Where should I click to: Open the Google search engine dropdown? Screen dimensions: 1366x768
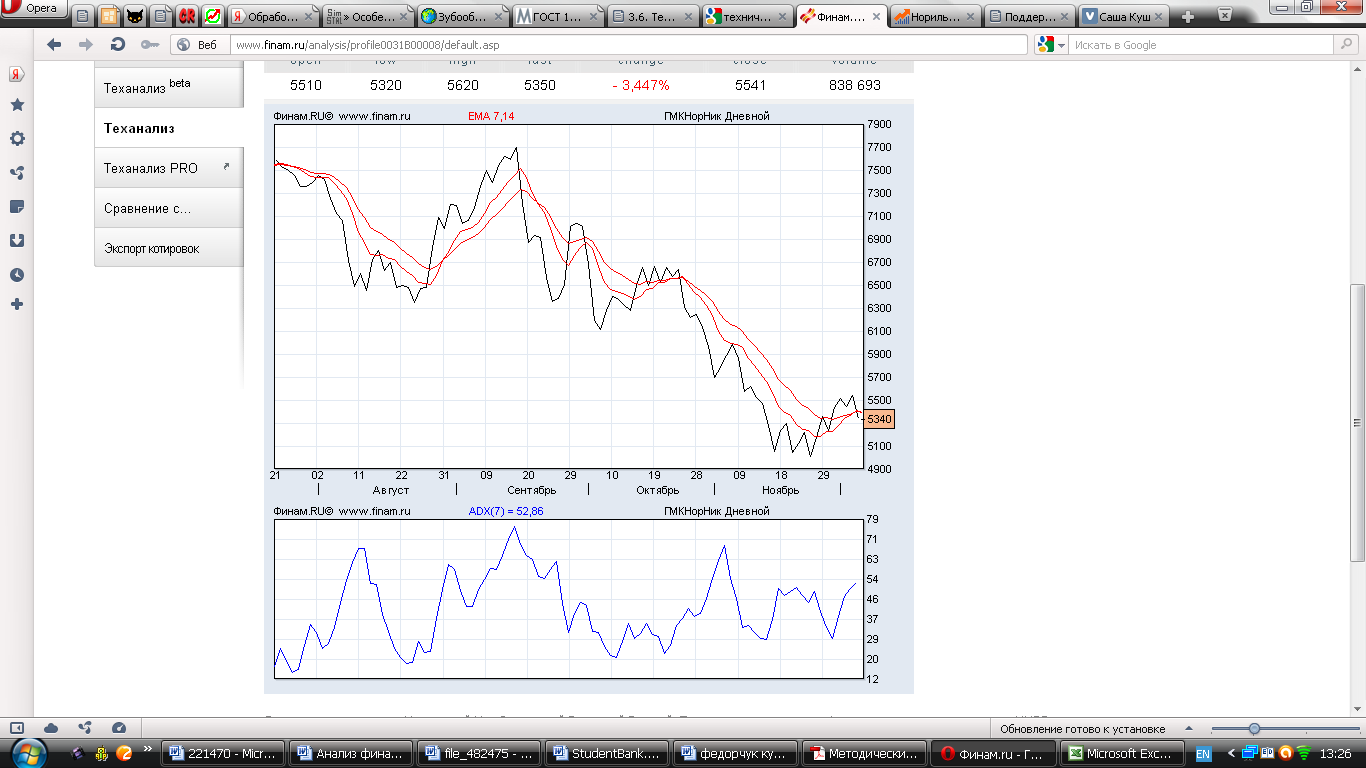pyautogui.click(x=1051, y=45)
